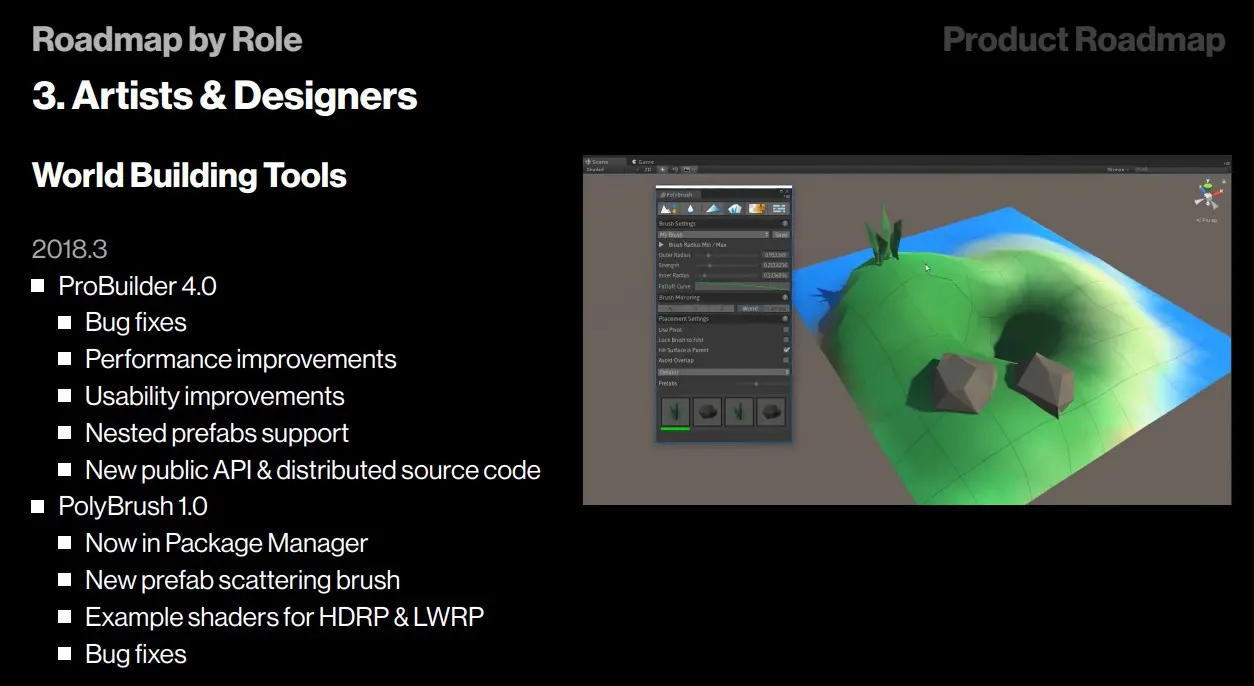Screen dimensions: 1254x686
Task: Adjust the Prefabs preview size slider
Action: pos(761,384)
